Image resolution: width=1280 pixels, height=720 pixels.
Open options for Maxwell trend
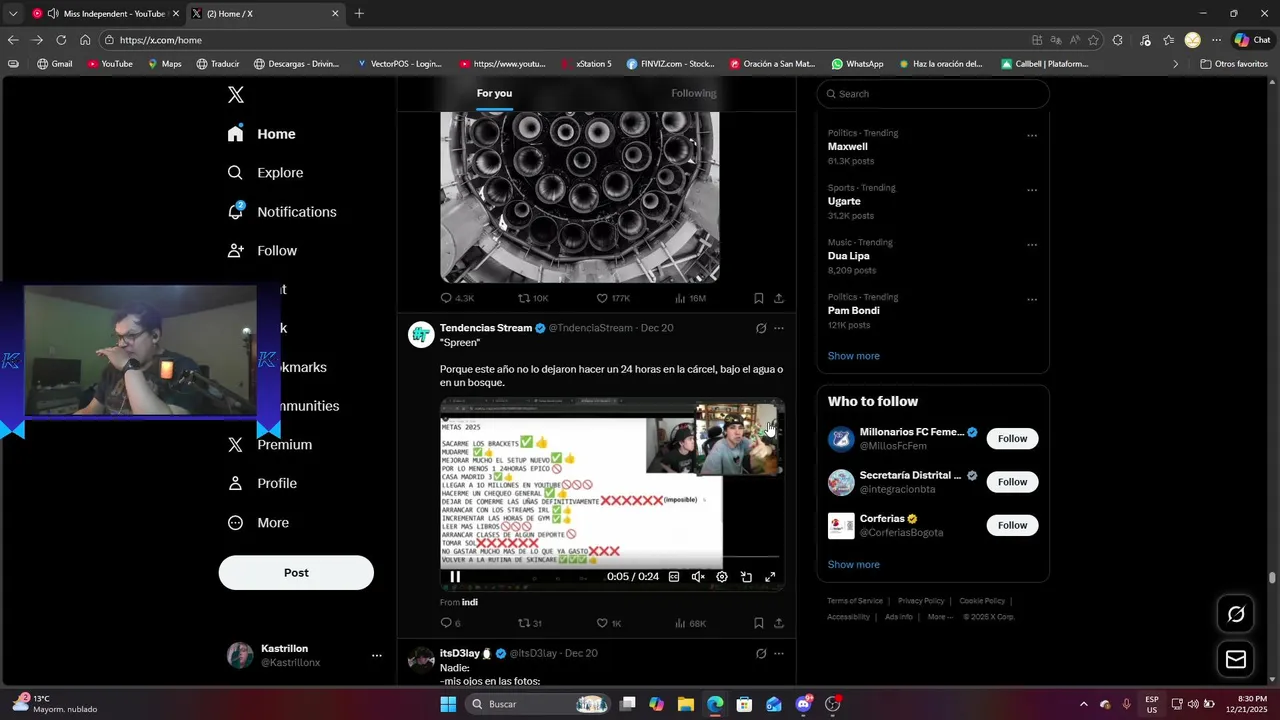pos(1032,136)
